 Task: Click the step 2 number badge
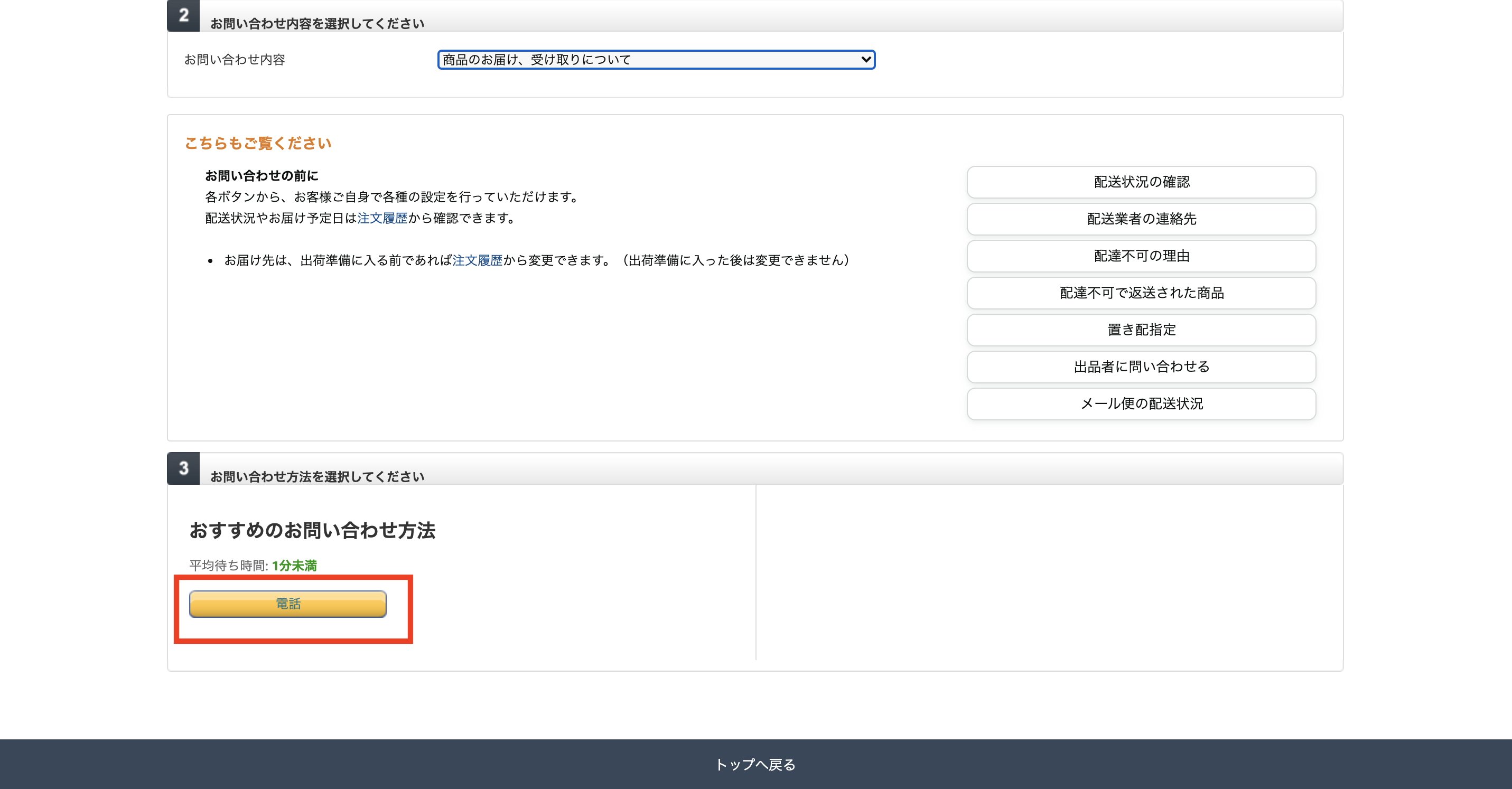tap(184, 15)
